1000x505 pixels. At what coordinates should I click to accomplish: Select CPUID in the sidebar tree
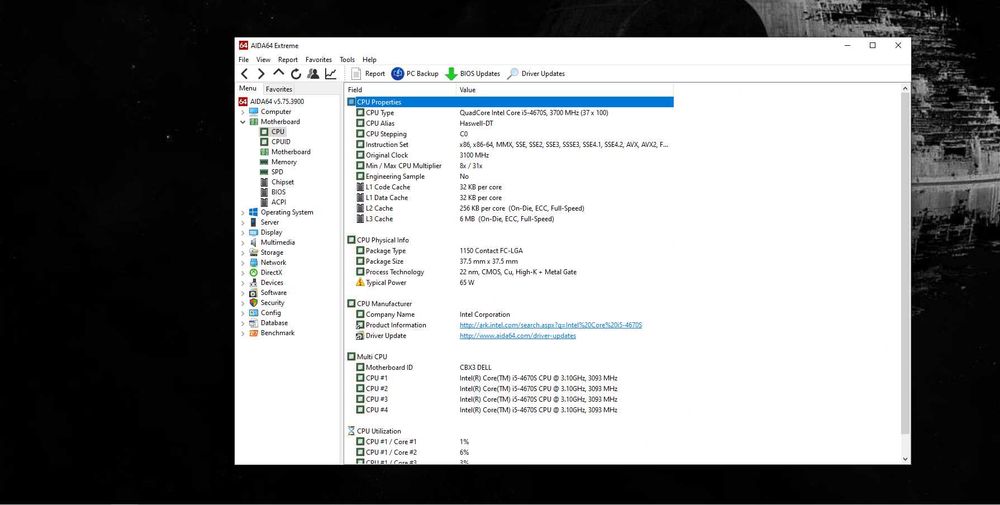[281, 142]
